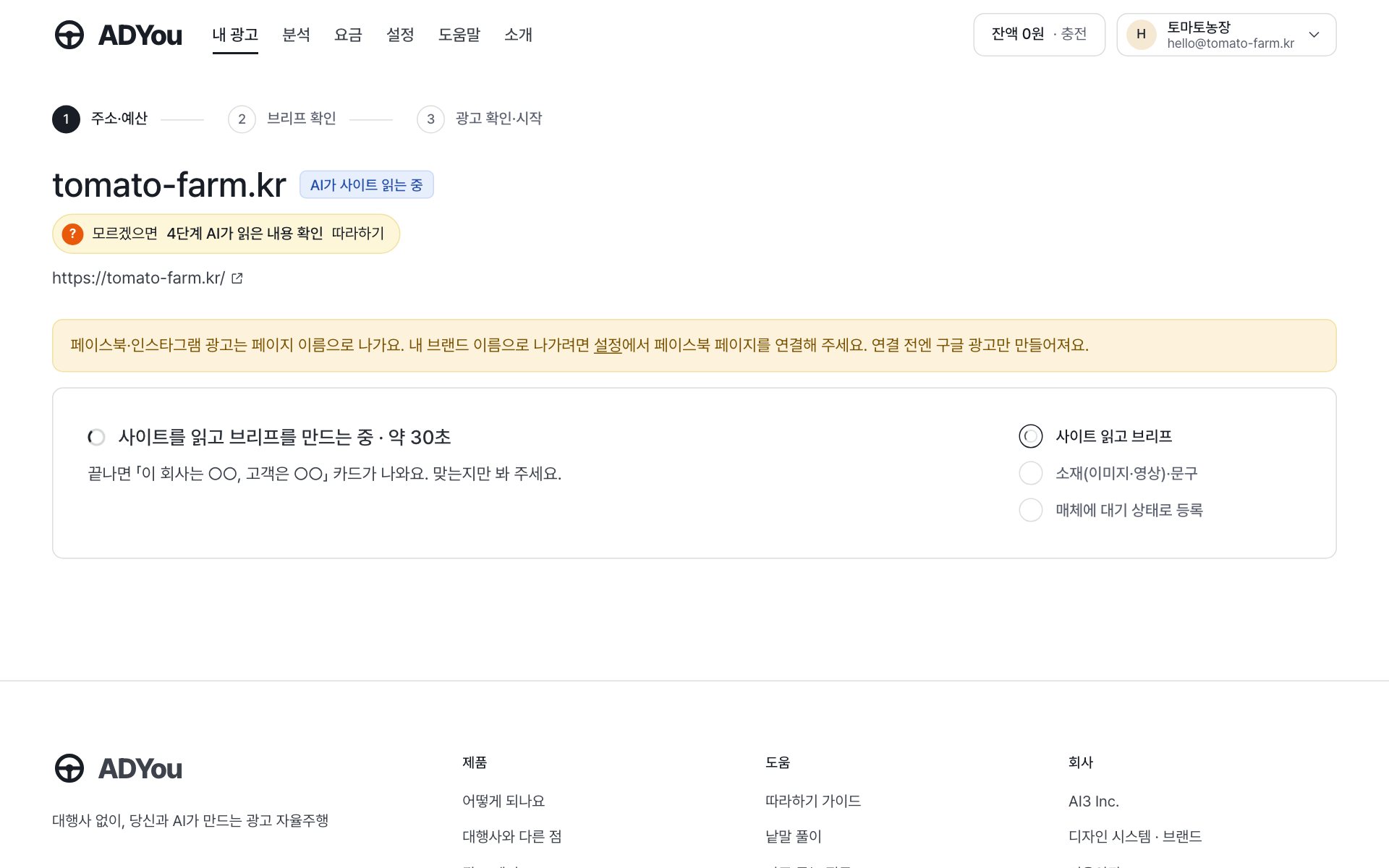Select the 사이트 읽고 브리프 progress circle

(x=1030, y=436)
